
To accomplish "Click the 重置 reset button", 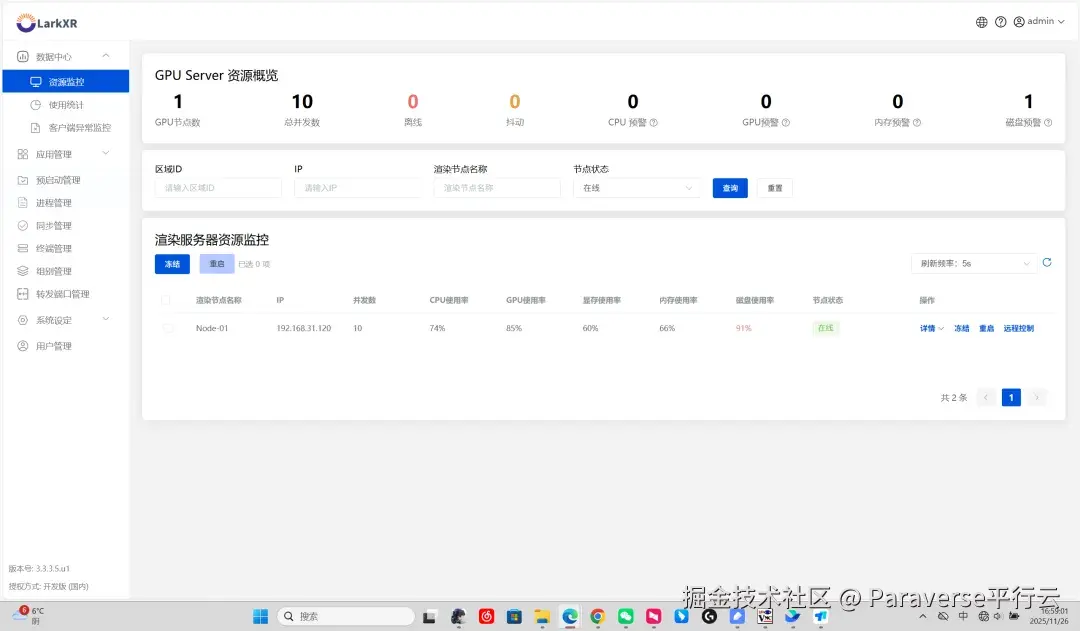I will tap(775, 188).
